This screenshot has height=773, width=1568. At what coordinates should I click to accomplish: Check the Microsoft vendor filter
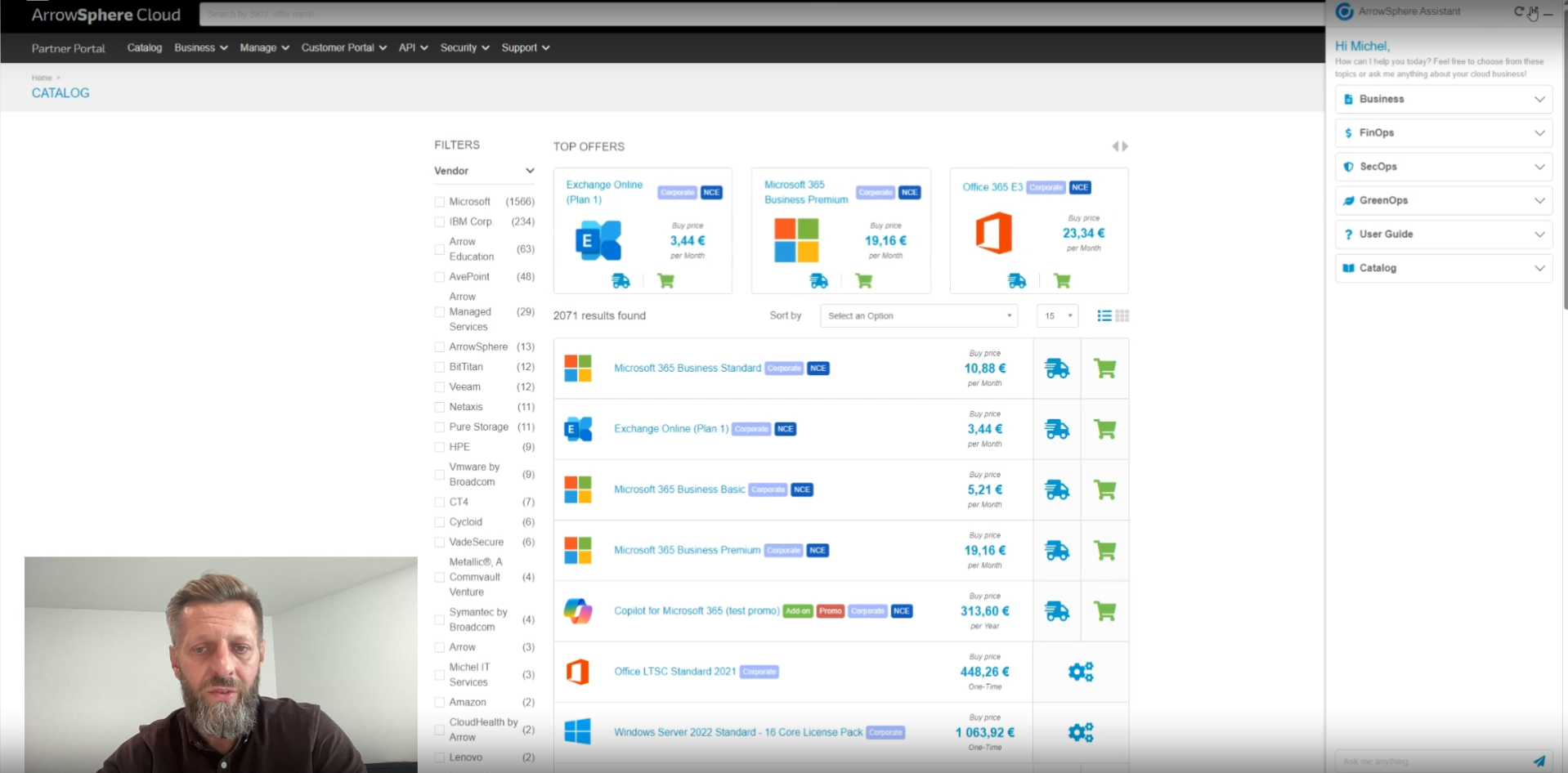tap(440, 202)
